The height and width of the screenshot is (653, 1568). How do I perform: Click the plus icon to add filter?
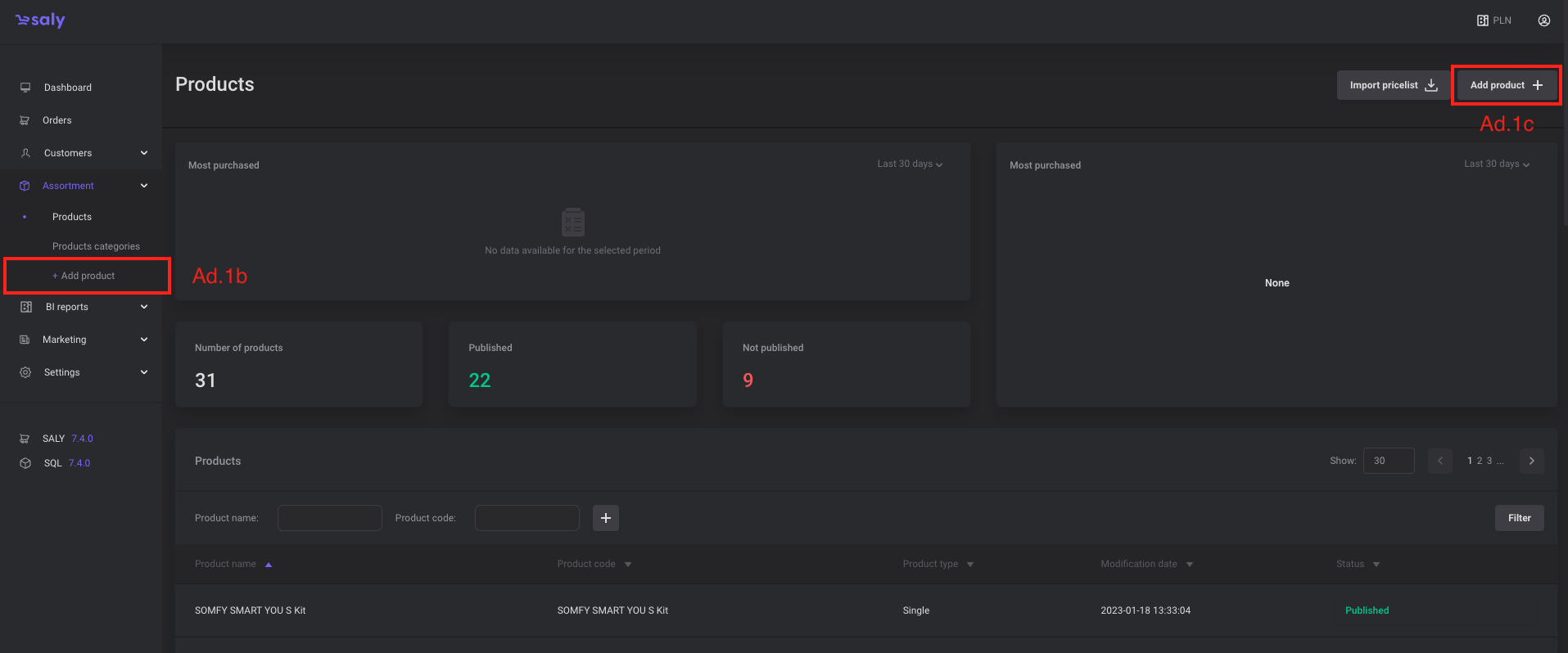[605, 518]
